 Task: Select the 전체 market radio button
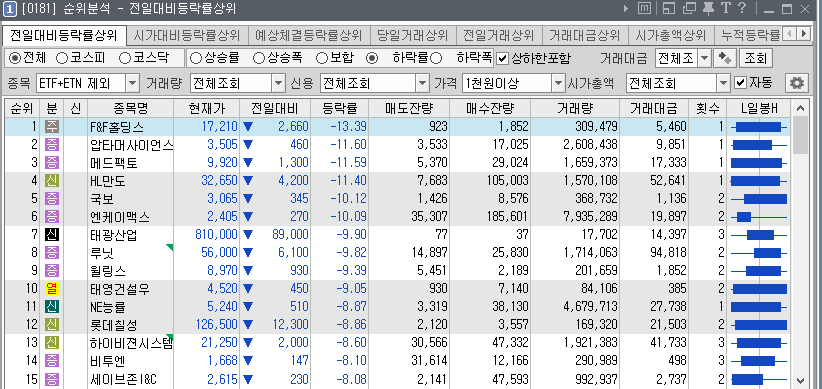pos(15,58)
